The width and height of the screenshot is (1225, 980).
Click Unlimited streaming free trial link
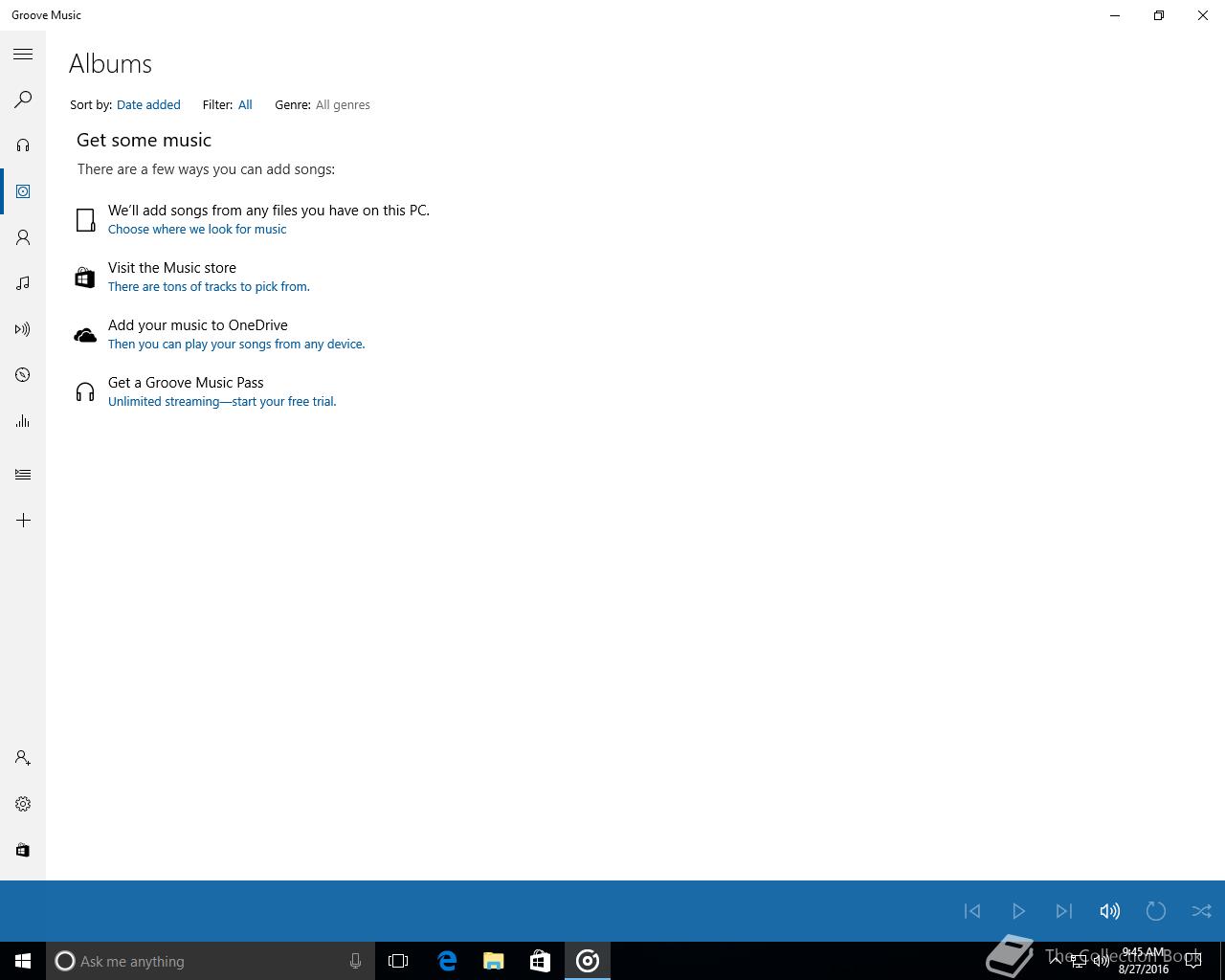point(222,402)
